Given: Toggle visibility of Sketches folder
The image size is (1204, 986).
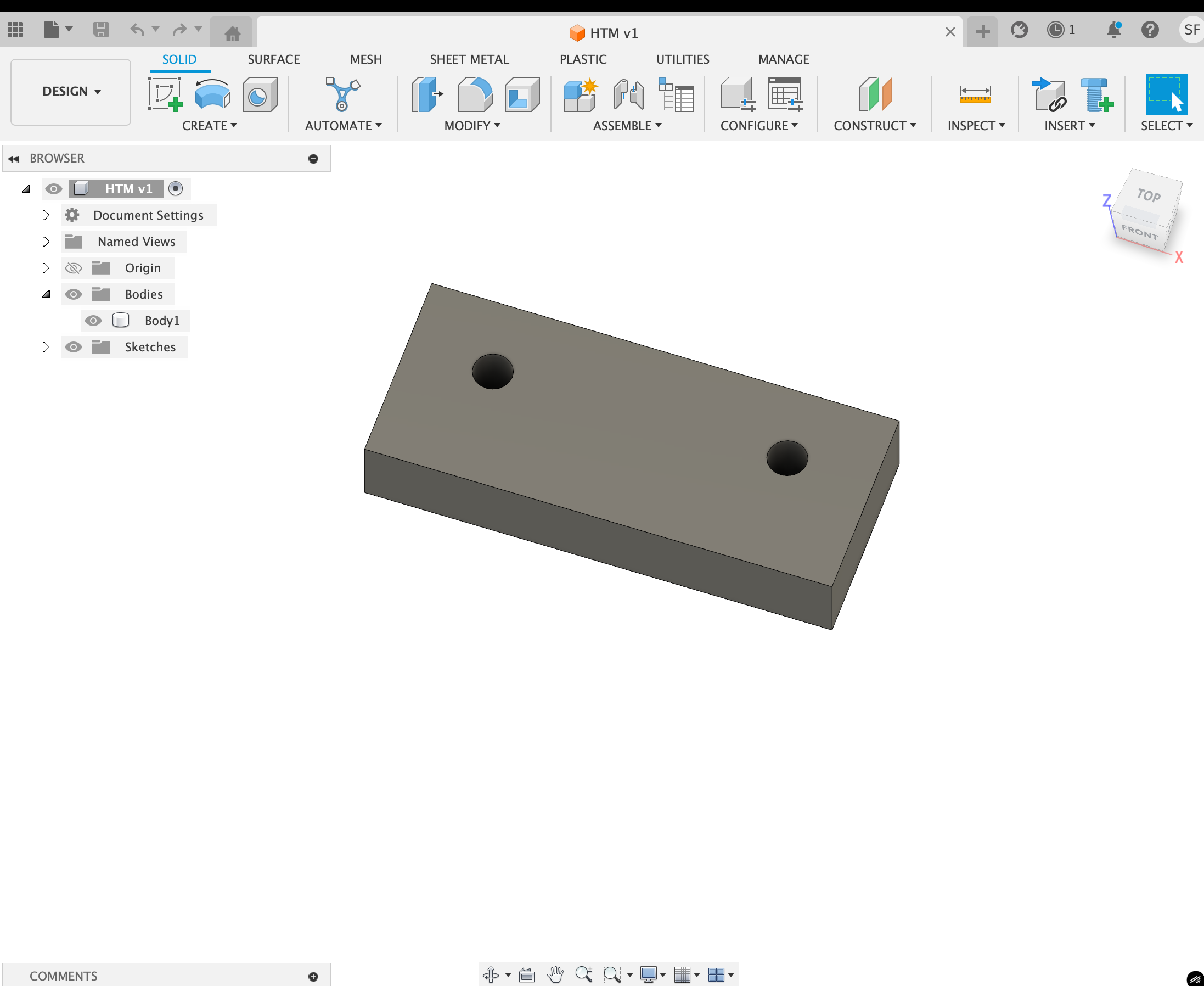Looking at the screenshot, I should pos(73,346).
